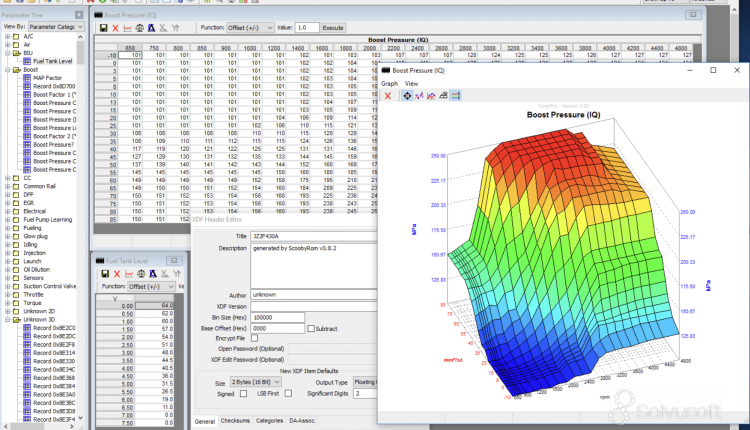Image resolution: width=750 pixels, height=430 pixels.
Task: Click Parameter Tree vertical scrollbar down arrow
Action: point(80,418)
